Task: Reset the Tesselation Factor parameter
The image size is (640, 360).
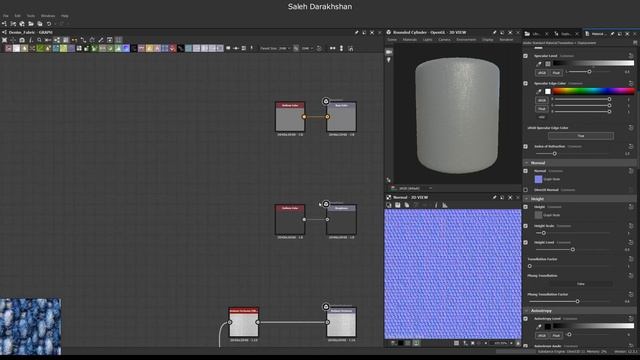Action: pos(631,259)
